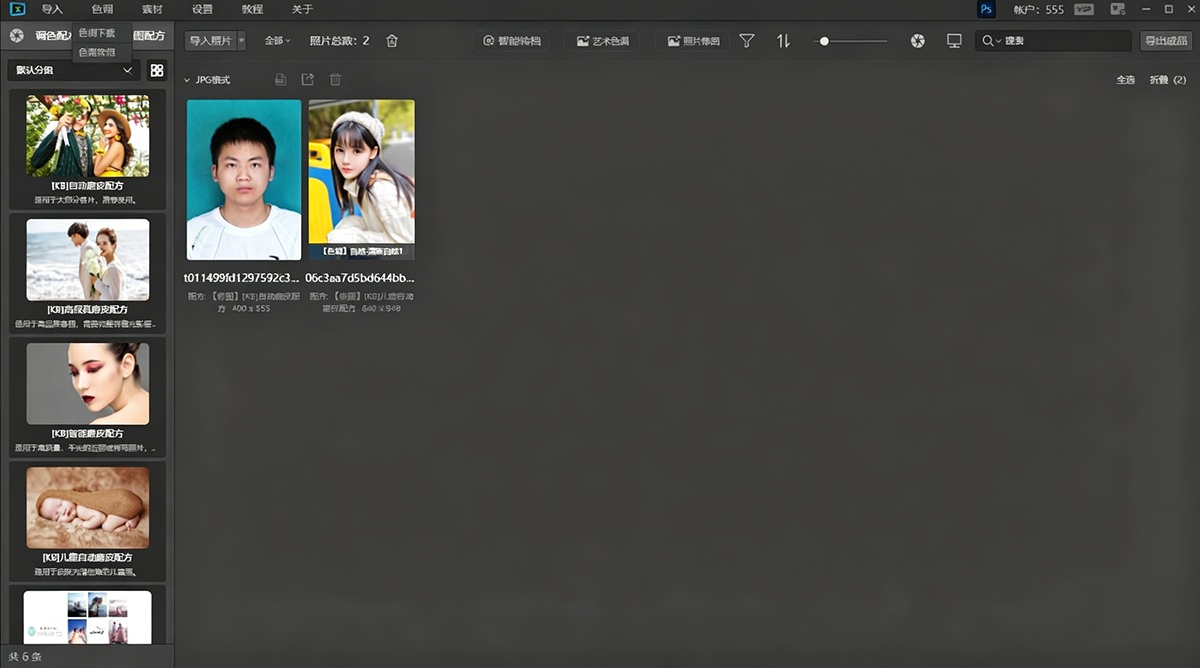
Task: Click the 艺术色调 button
Action: coord(602,41)
